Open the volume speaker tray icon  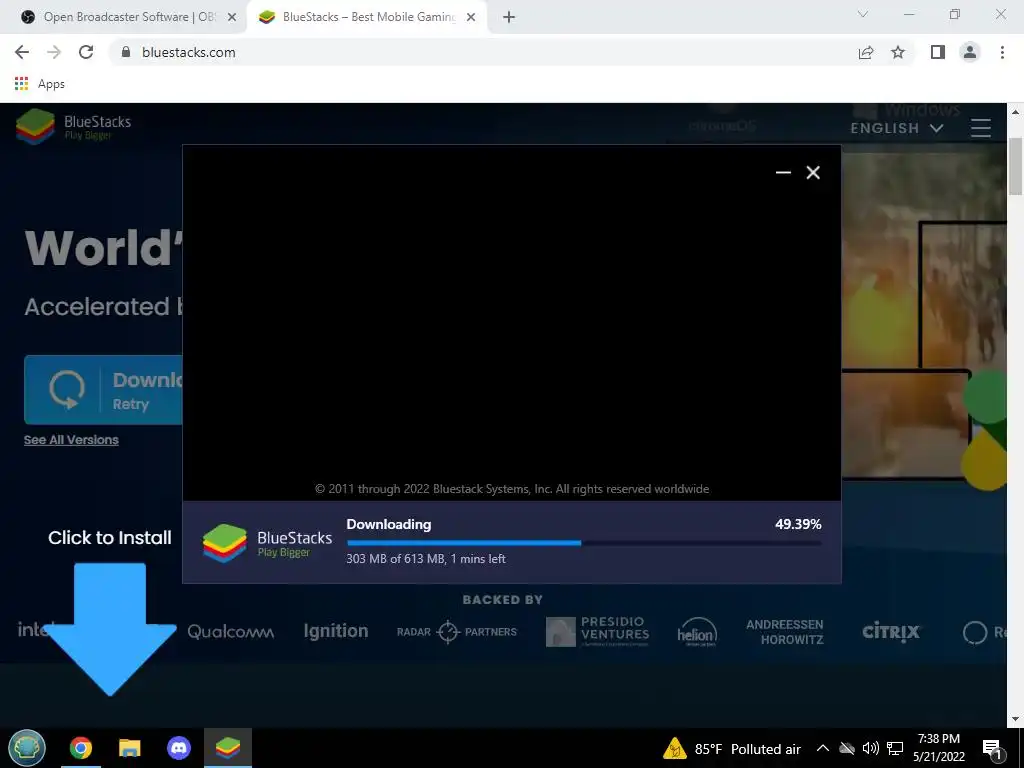[x=871, y=748]
